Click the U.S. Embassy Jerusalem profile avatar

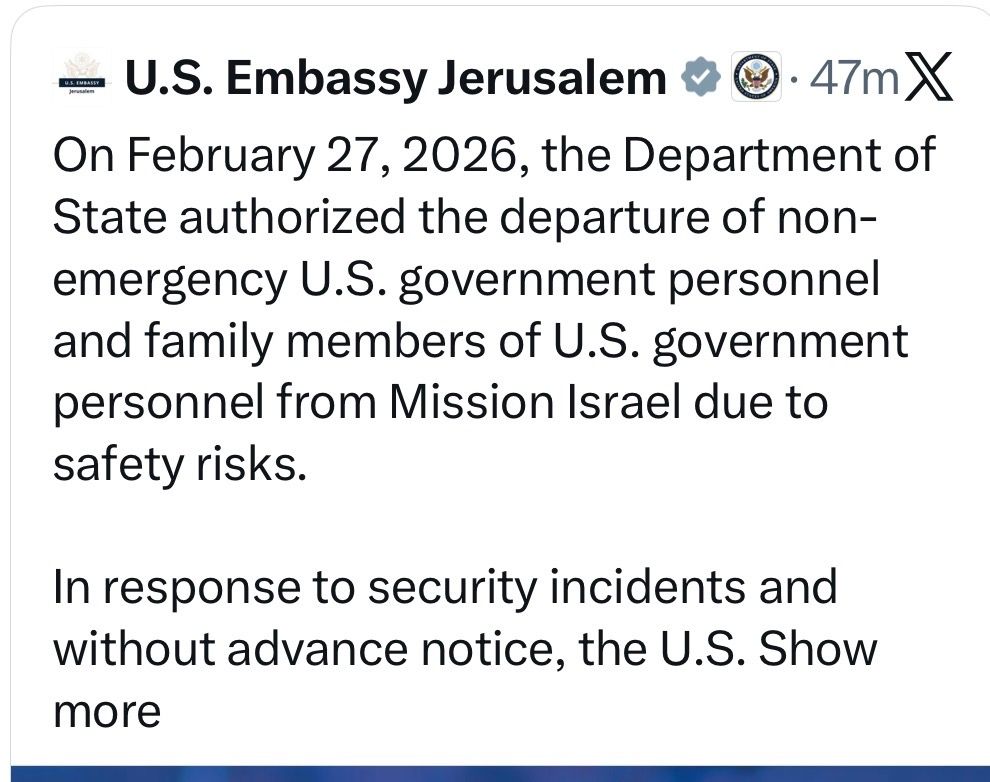81,79
